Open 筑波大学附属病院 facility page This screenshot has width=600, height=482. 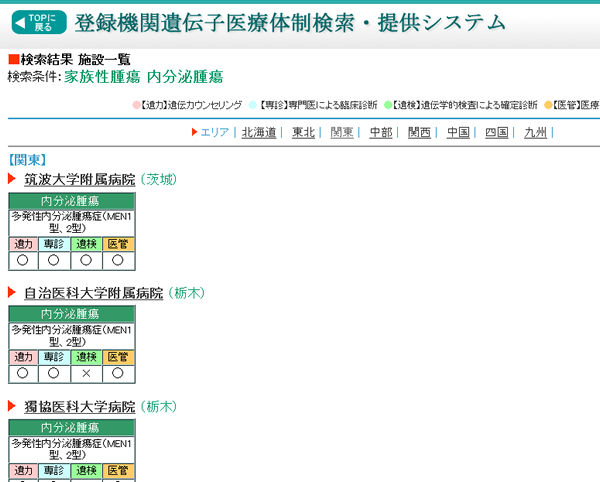[x=80, y=179]
